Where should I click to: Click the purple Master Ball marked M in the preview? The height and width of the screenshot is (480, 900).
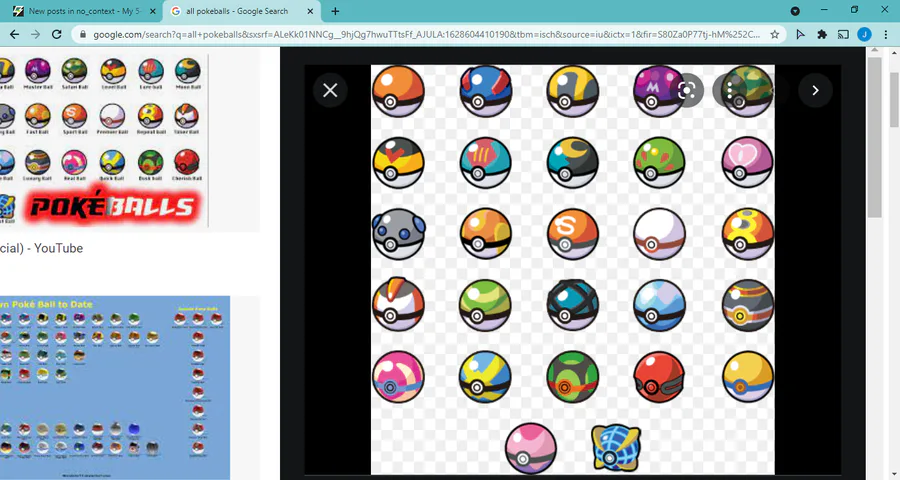(x=658, y=91)
